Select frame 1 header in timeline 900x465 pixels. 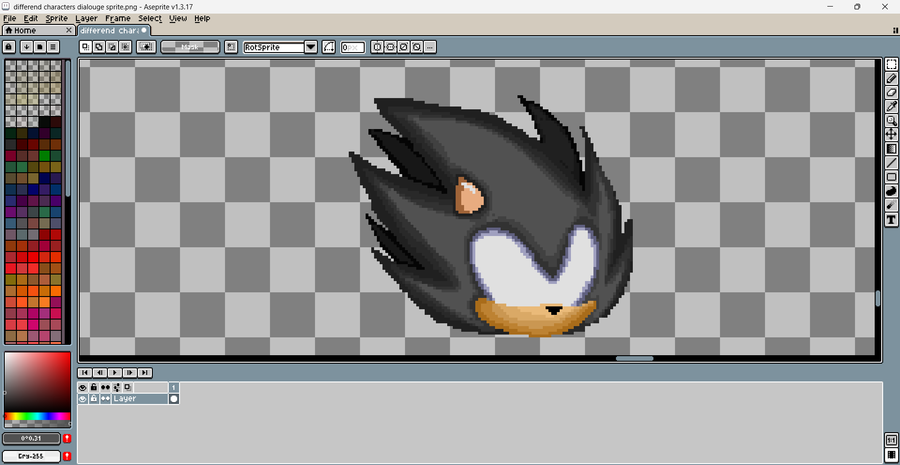[x=174, y=388]
